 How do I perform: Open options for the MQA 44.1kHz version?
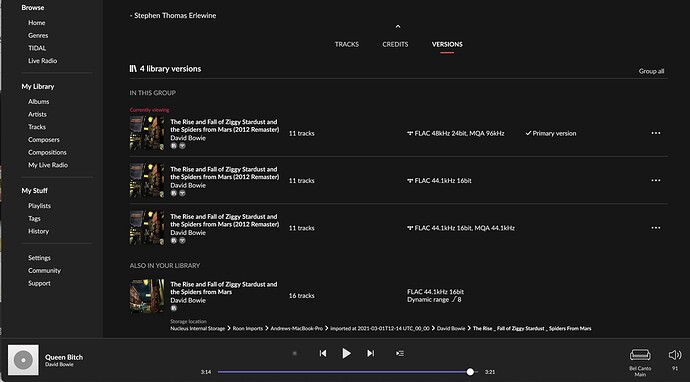tap(656, 228)
